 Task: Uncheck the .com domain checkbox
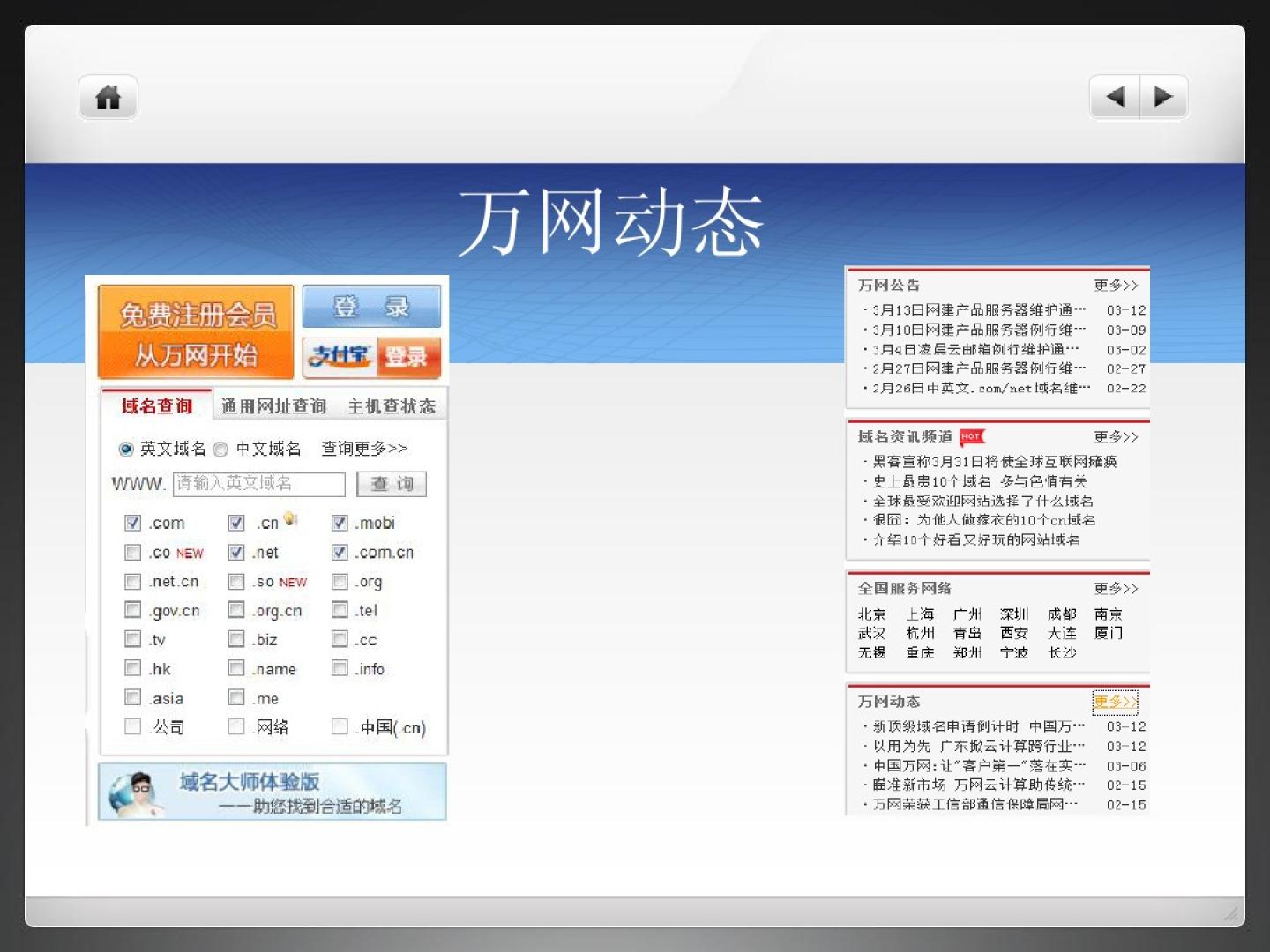[132, 523]
